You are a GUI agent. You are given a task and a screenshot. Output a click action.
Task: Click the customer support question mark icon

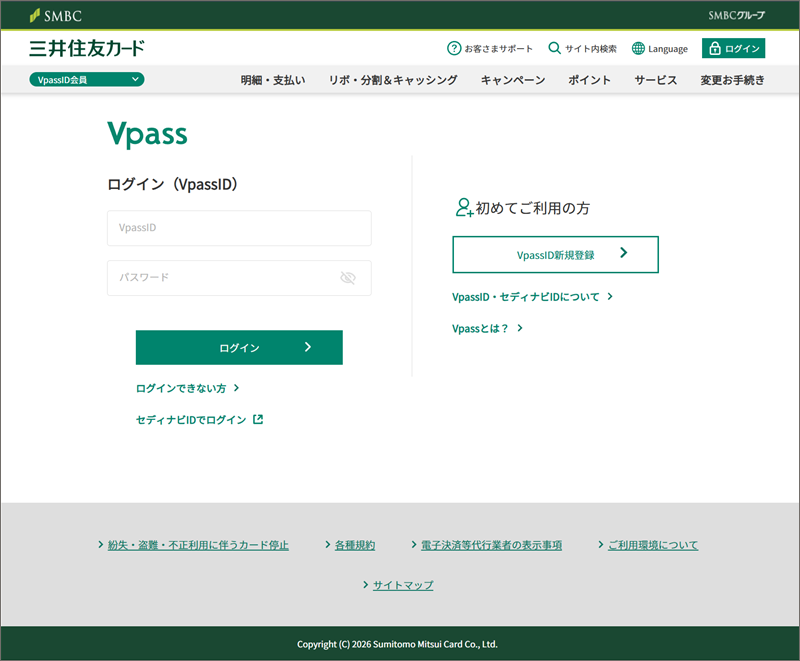[454, 48]
